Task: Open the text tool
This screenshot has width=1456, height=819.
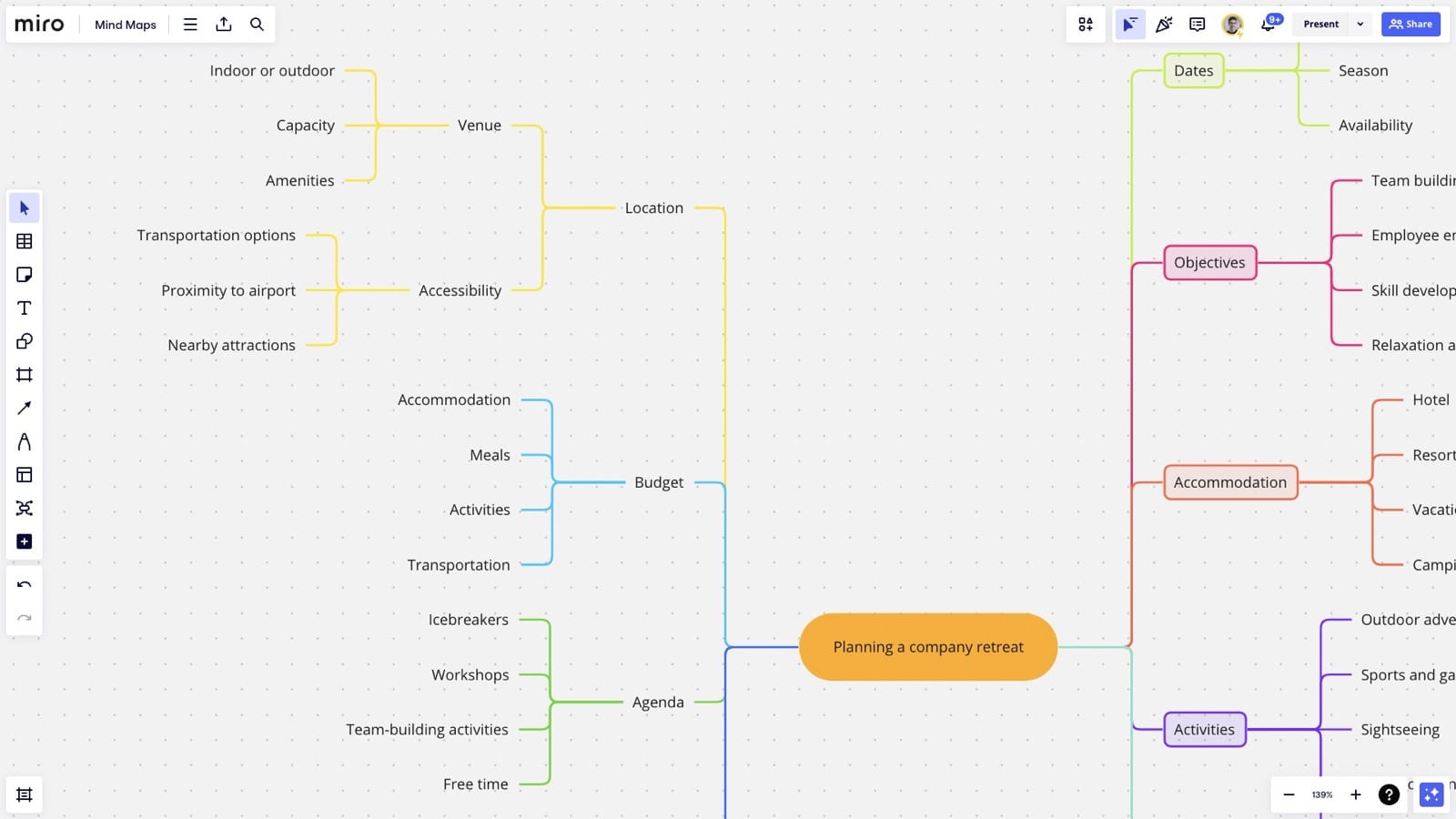Action: [x=25, y=308]
